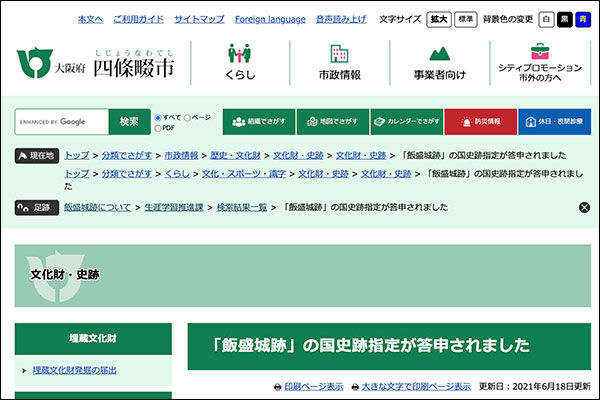Viewport: 600px width, 400px height.
Task: Open 大きな文字で印刷ページ表示 link
Action: coord(416,387)
